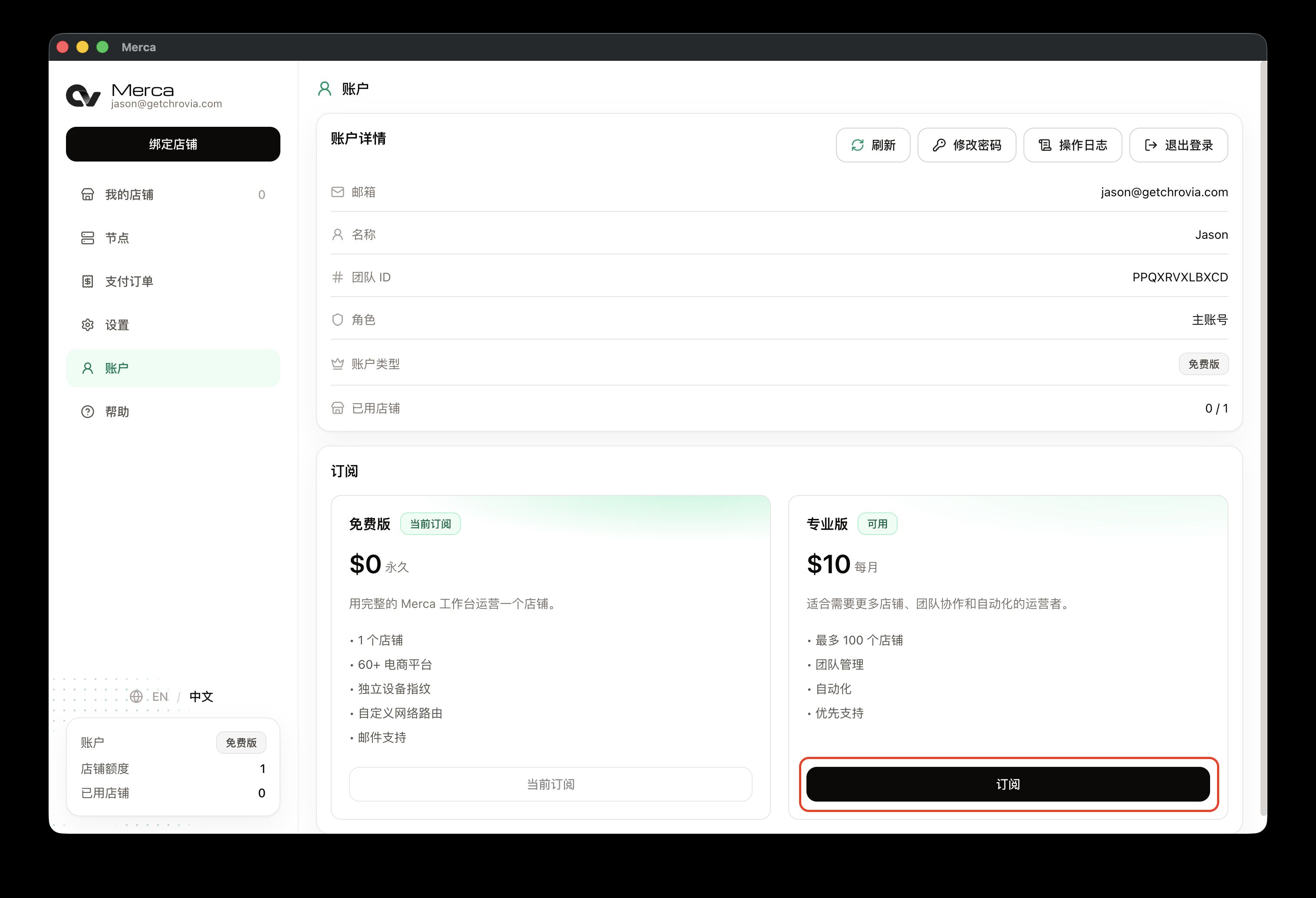Open 支付订单 page
Image resolution: width=1316 pixels, height=898 pixels.
point(173,281)
